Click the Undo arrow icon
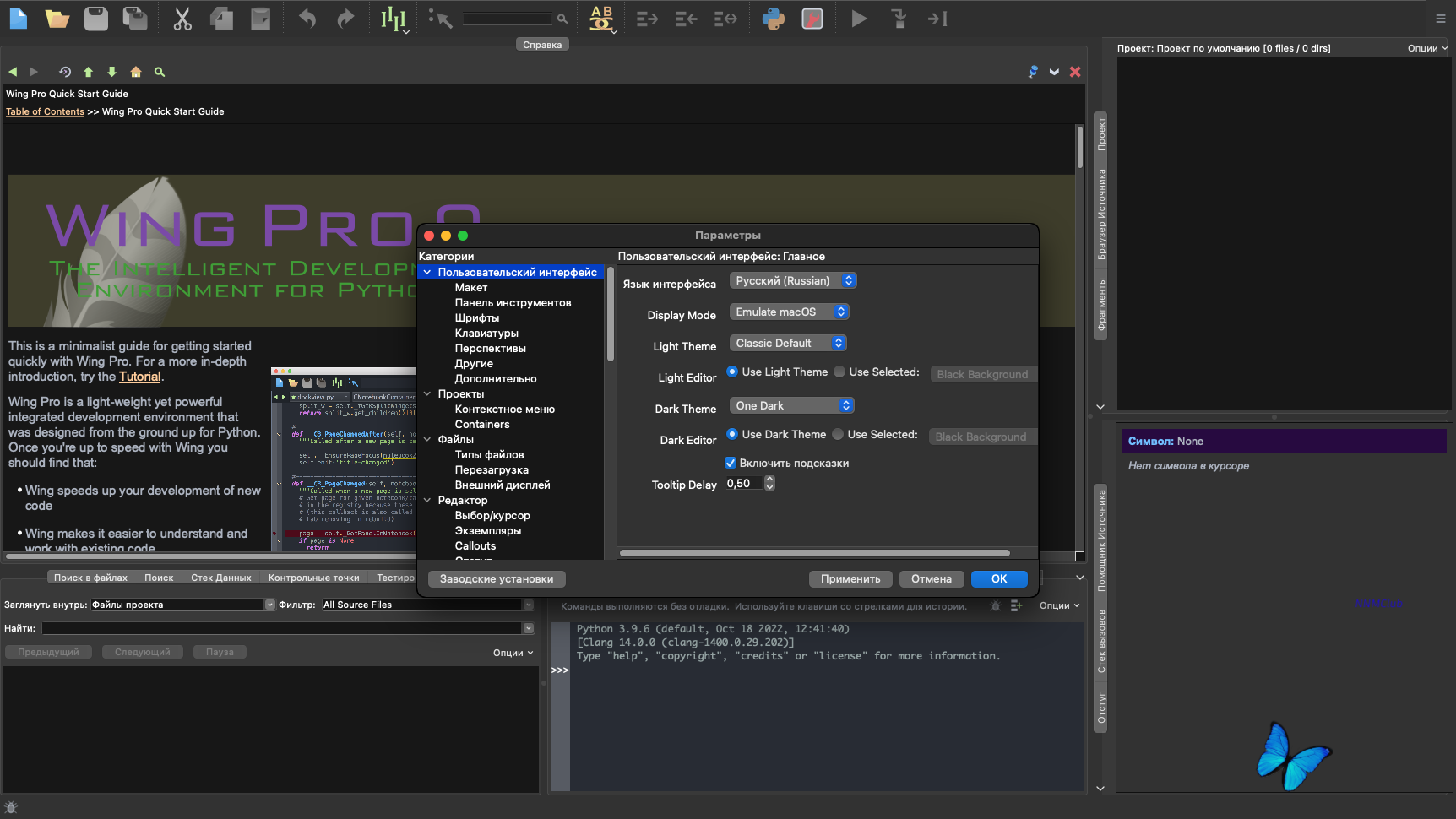1456x819 pixels. pyautogui.click(x=307, y=18)
